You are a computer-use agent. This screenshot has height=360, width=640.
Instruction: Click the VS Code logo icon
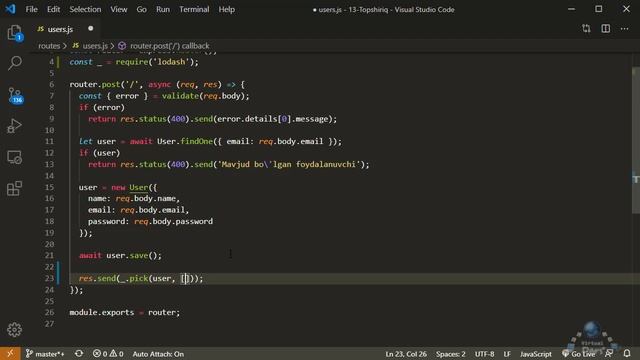click(x=10, y=9)
